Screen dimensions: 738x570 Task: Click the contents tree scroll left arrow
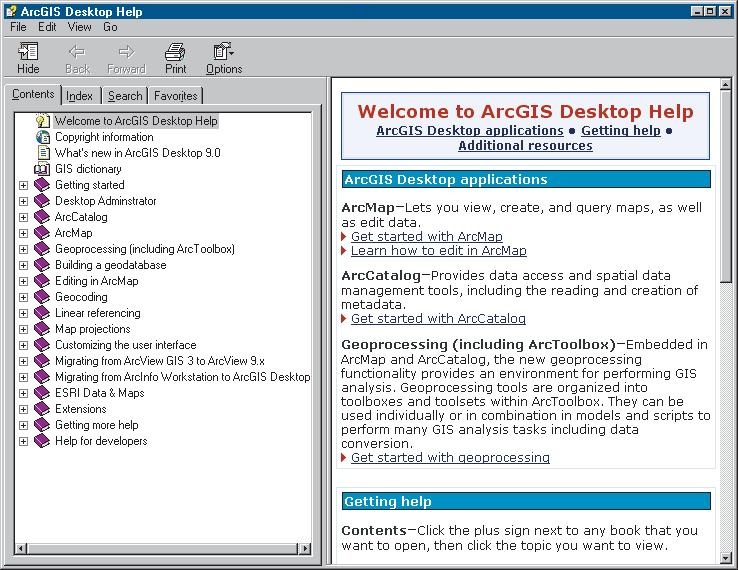(x=21, y=548)
